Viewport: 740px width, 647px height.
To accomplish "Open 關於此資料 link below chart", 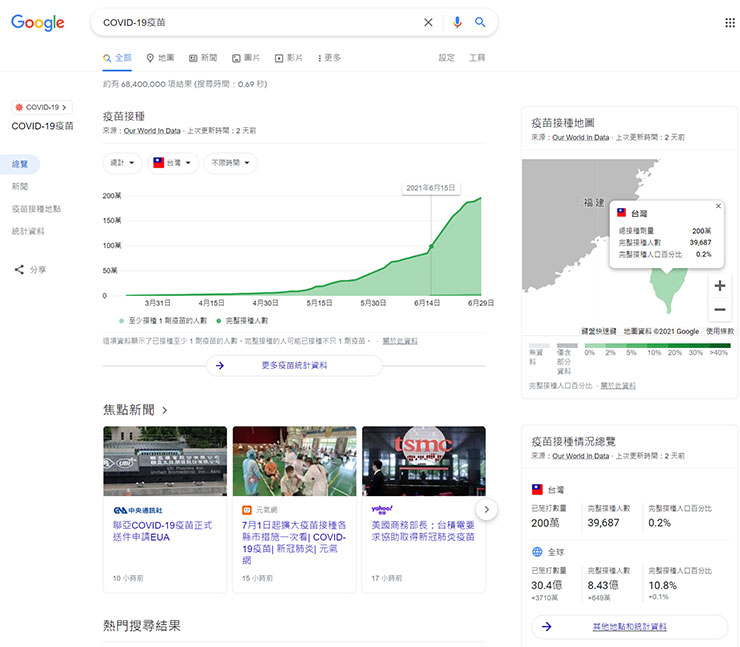I will 400,341.
